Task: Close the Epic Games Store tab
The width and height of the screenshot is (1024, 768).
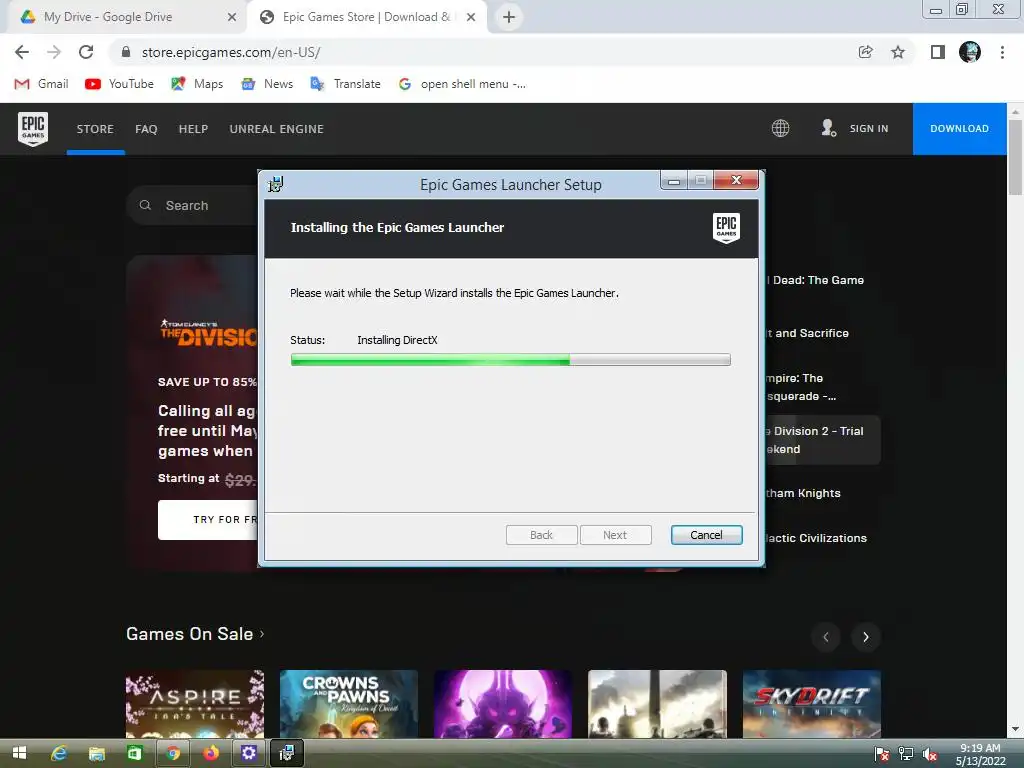Action: pos(471,17)
